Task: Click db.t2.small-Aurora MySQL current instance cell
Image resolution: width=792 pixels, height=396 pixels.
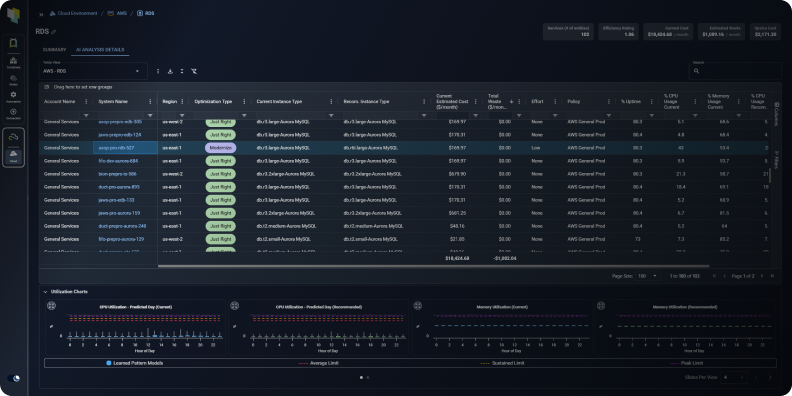Action: [284, 239]
